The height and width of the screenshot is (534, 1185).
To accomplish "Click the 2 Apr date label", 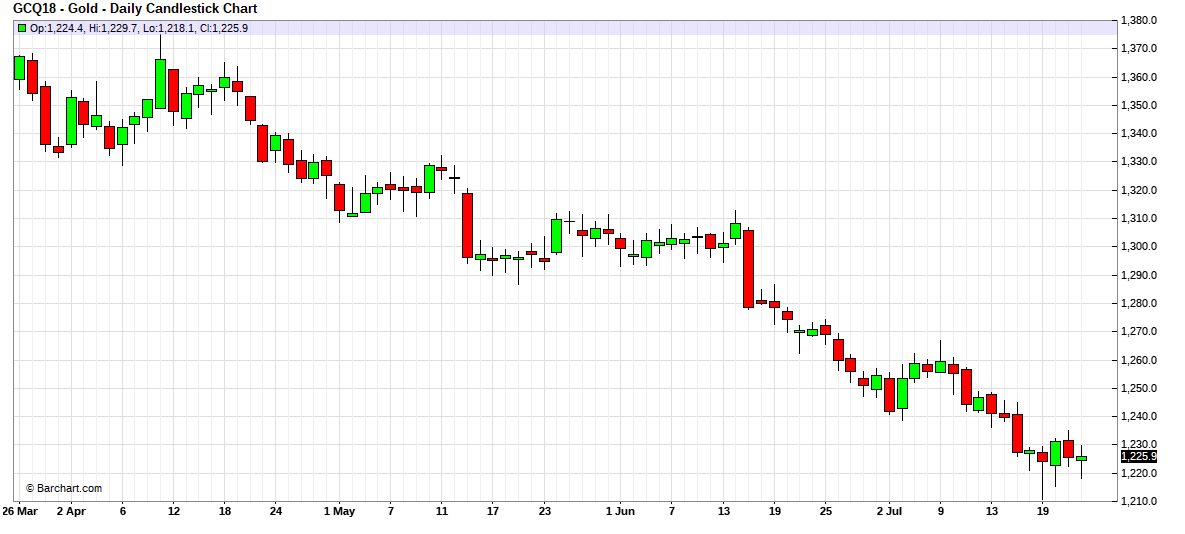I will tap(71, 511).
